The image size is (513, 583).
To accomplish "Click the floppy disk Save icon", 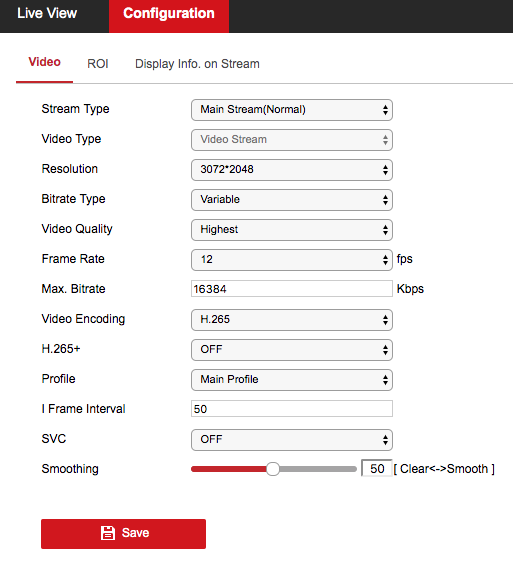I will click(108, 533).
